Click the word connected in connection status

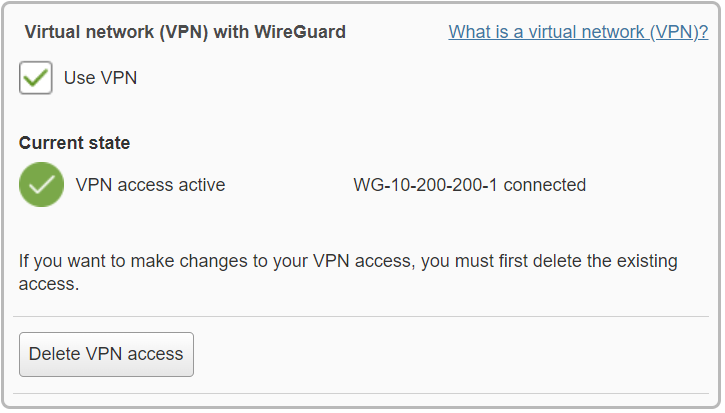(x=545, y=185)
